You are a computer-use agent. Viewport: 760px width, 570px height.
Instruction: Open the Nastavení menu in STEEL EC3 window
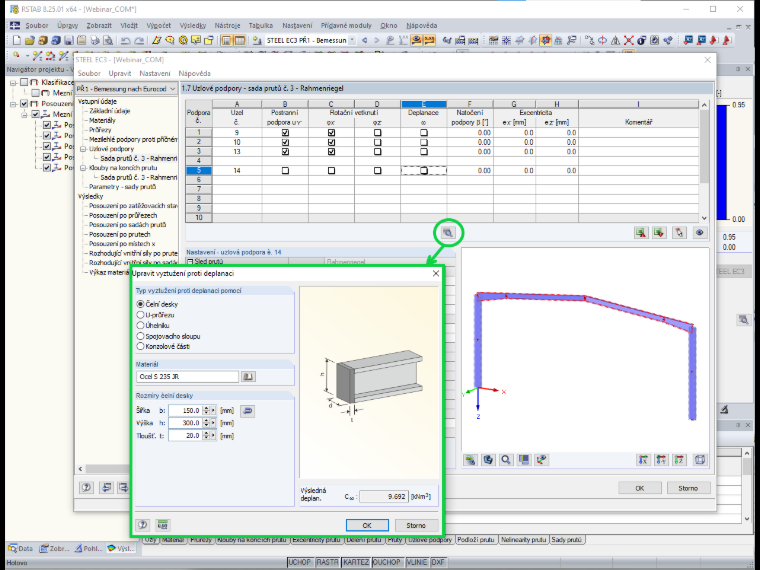(x=155, y=73)
